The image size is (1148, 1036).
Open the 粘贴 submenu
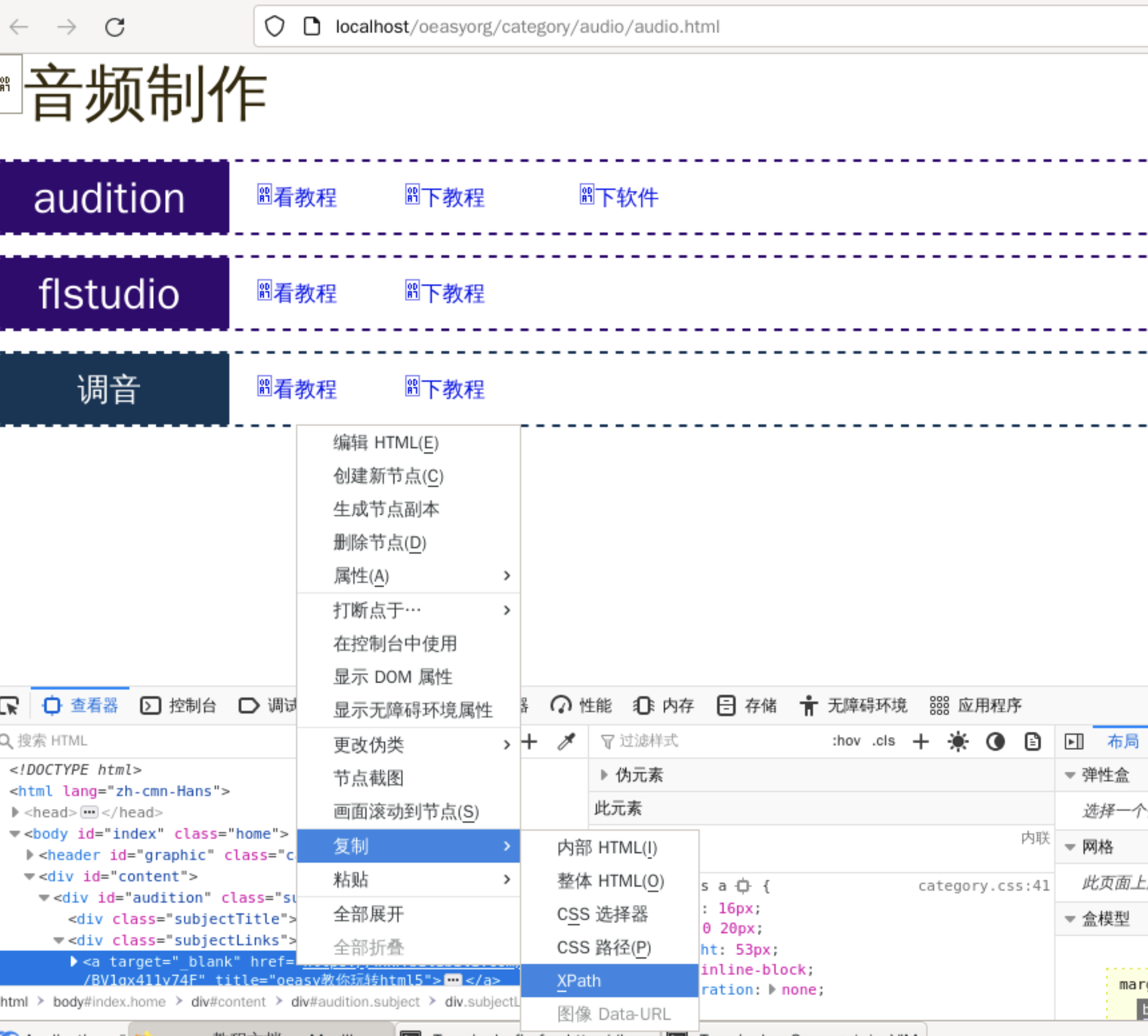(408, 880)
